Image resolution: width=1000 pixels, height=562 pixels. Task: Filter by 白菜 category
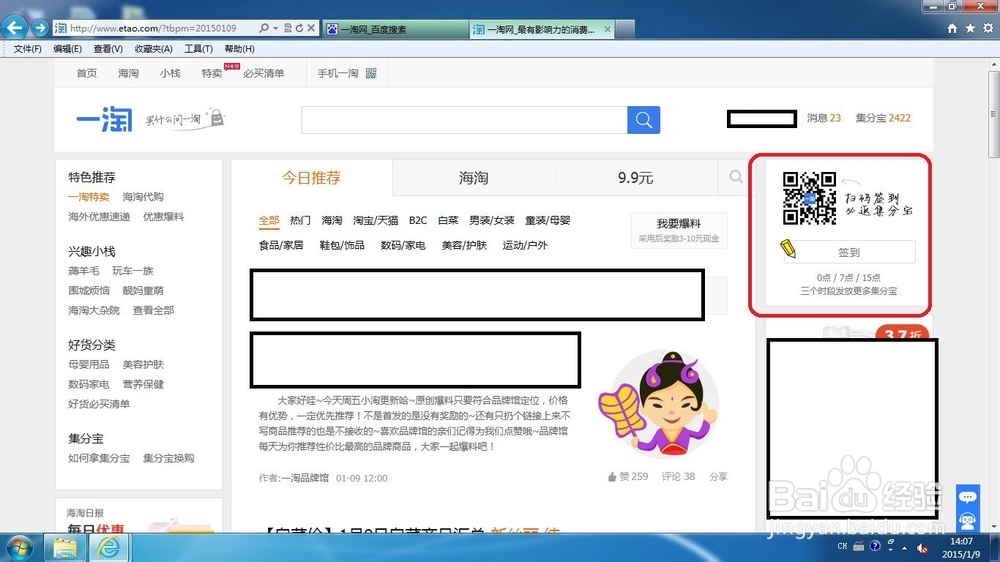448,220
